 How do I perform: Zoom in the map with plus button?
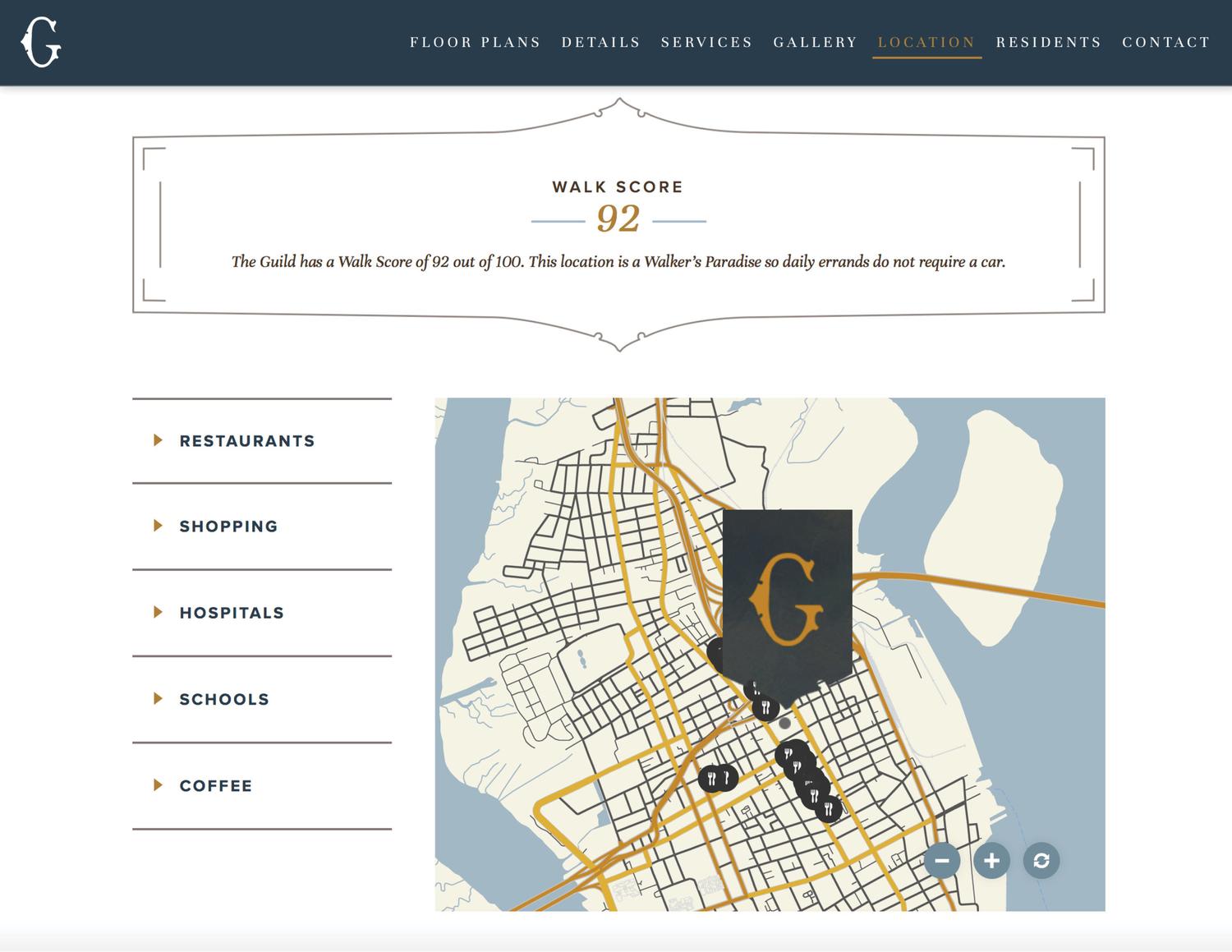point(991,861)
